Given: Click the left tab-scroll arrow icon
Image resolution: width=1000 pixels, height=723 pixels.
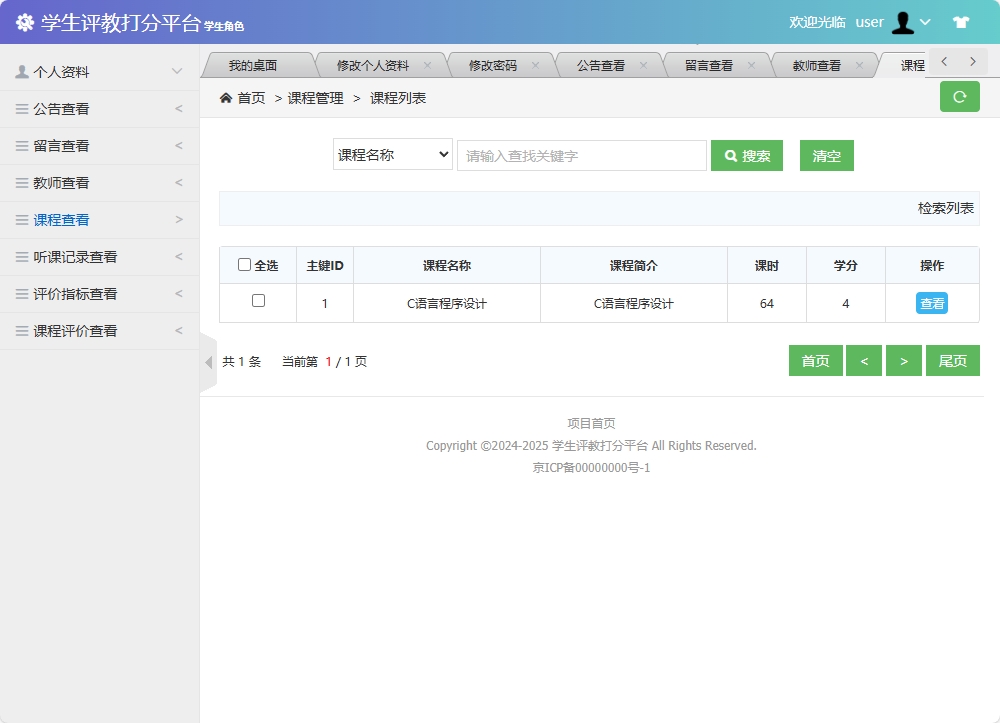Looking at the screenshot, I should (942, 60).
